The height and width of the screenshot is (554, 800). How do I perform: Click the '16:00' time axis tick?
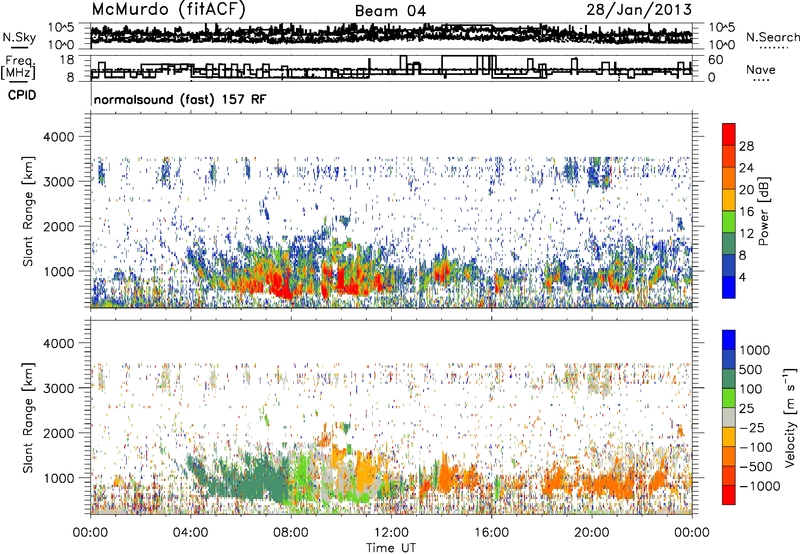click(491, 533)
